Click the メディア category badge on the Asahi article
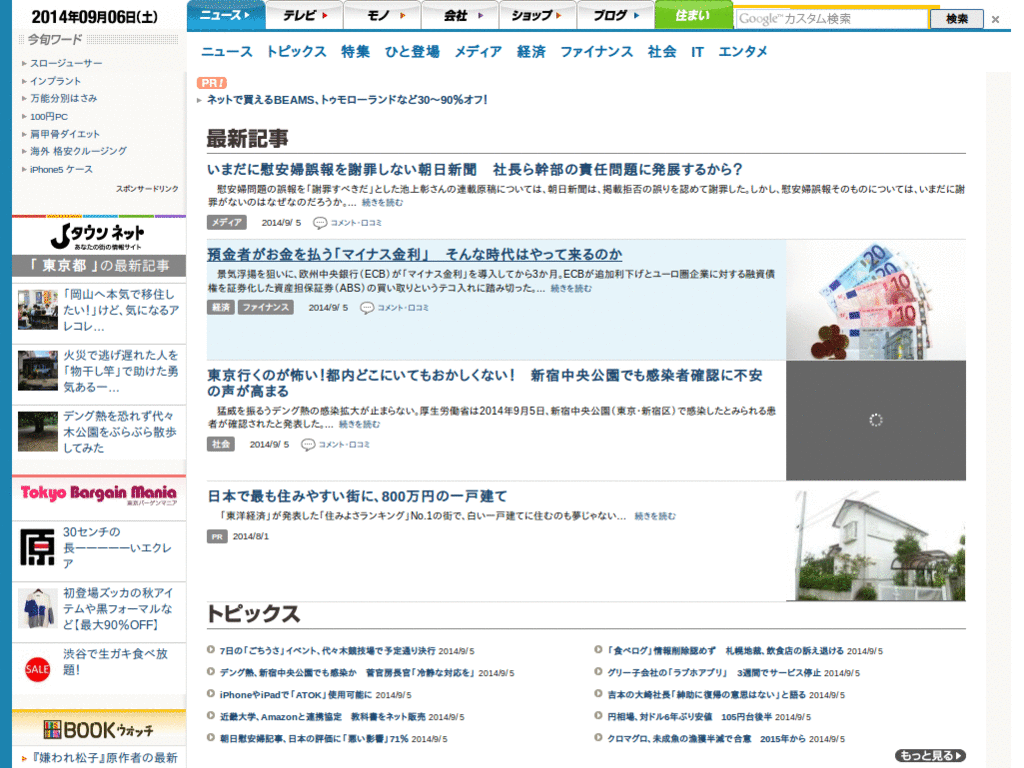The width and height of the screenshot is (1024, 768). point(226,222)
